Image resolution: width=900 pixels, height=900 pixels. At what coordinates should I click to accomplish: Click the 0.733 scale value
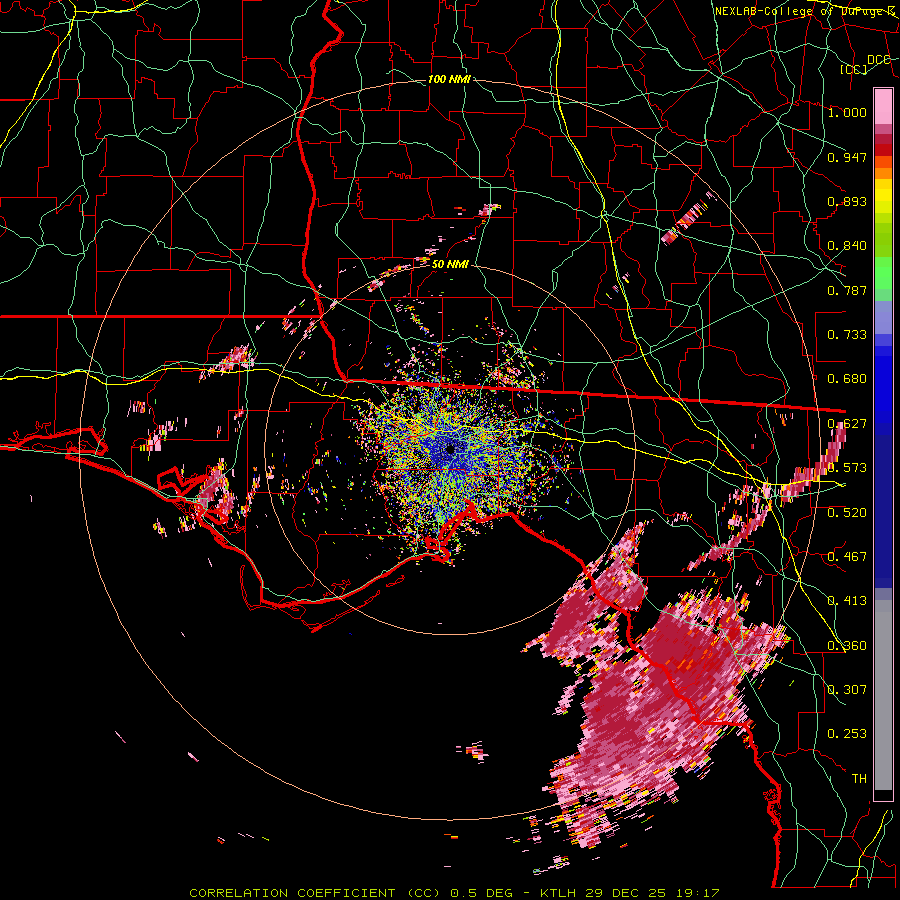click(847, 335)
